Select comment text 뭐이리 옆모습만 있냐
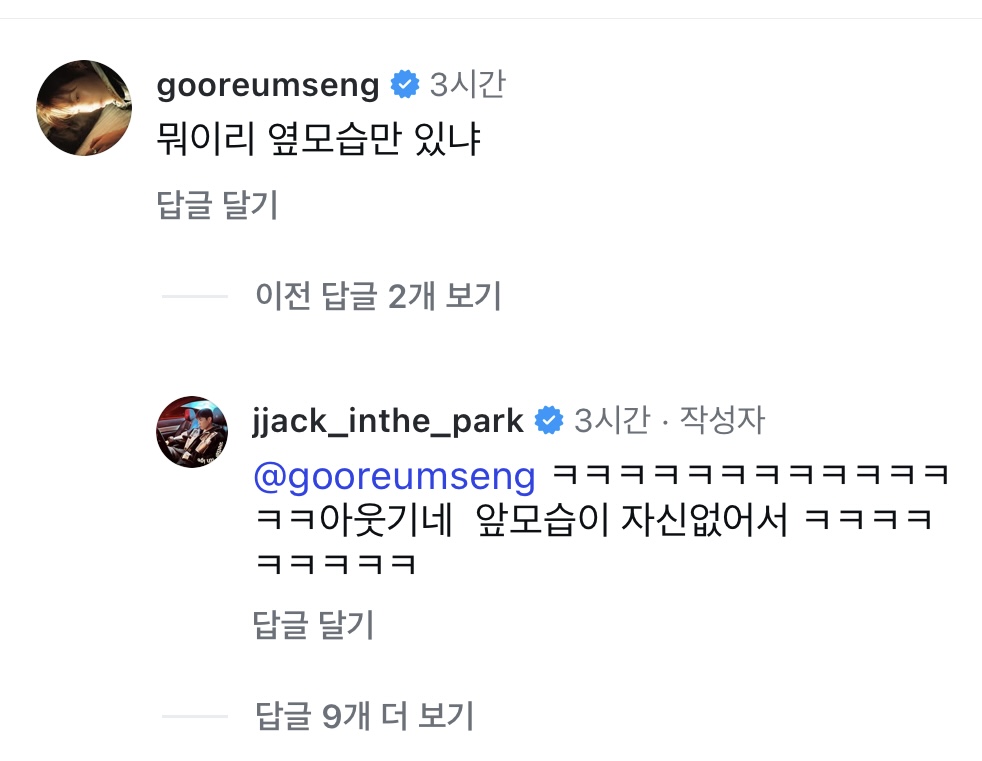The width and height of the screenshot is (982, 761). tap(318, 138)
